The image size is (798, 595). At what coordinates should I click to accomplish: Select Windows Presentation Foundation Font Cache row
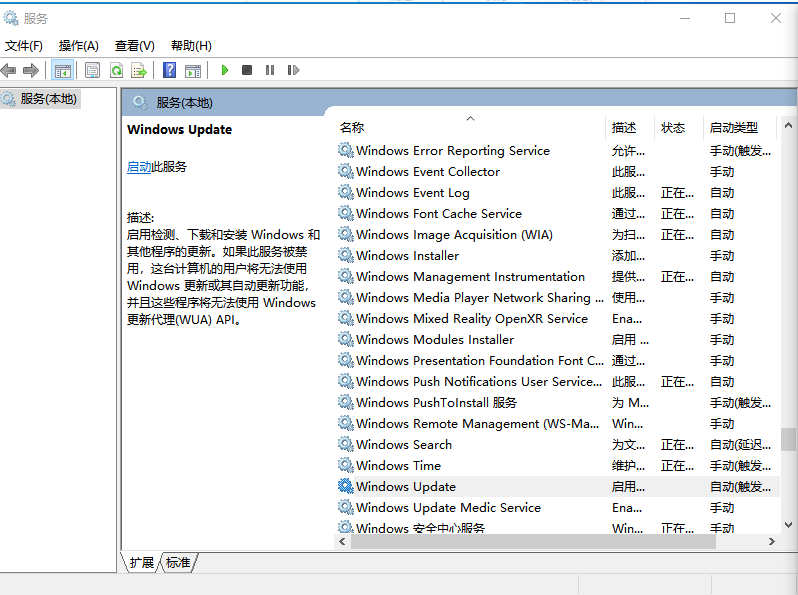point(557,360)
